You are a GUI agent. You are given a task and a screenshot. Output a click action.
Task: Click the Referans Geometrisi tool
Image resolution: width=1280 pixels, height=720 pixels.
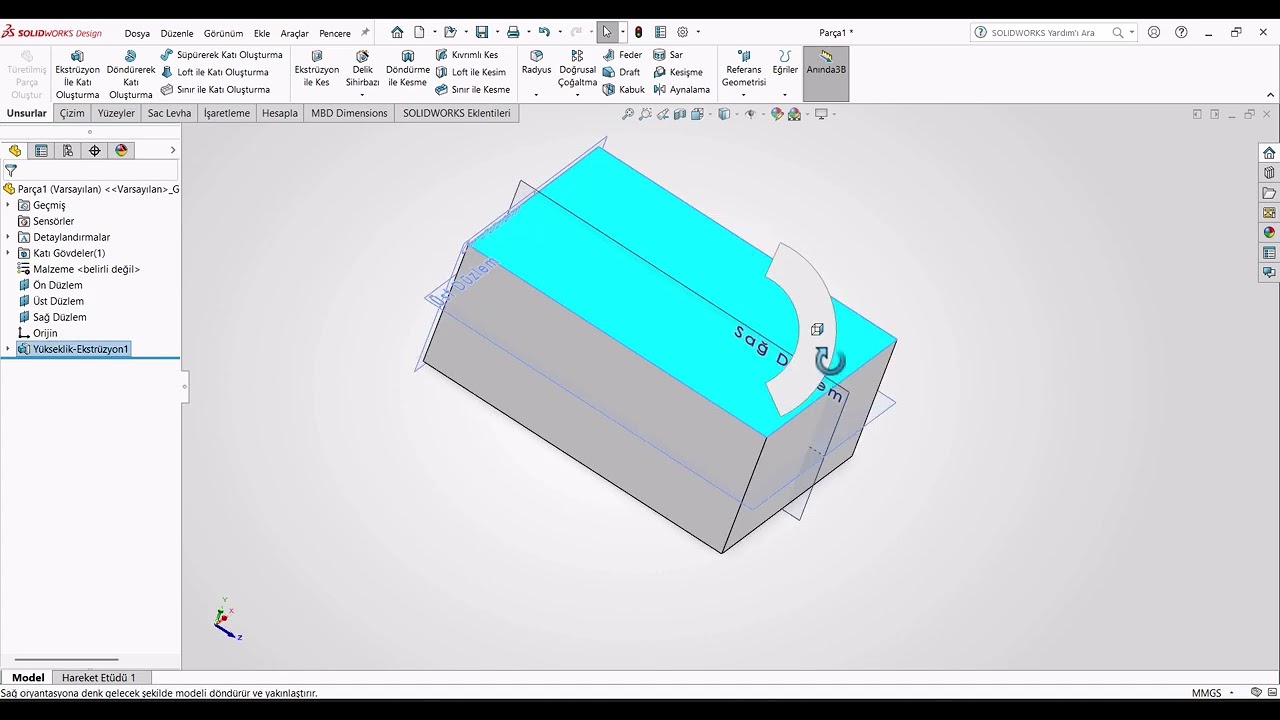744,69
